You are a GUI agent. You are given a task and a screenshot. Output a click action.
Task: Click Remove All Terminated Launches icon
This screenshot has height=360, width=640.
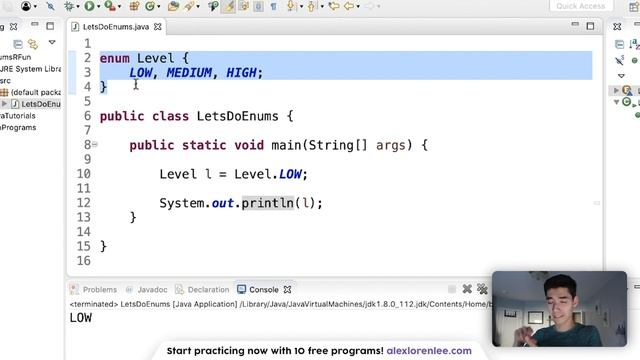click(x=482, y=289)
